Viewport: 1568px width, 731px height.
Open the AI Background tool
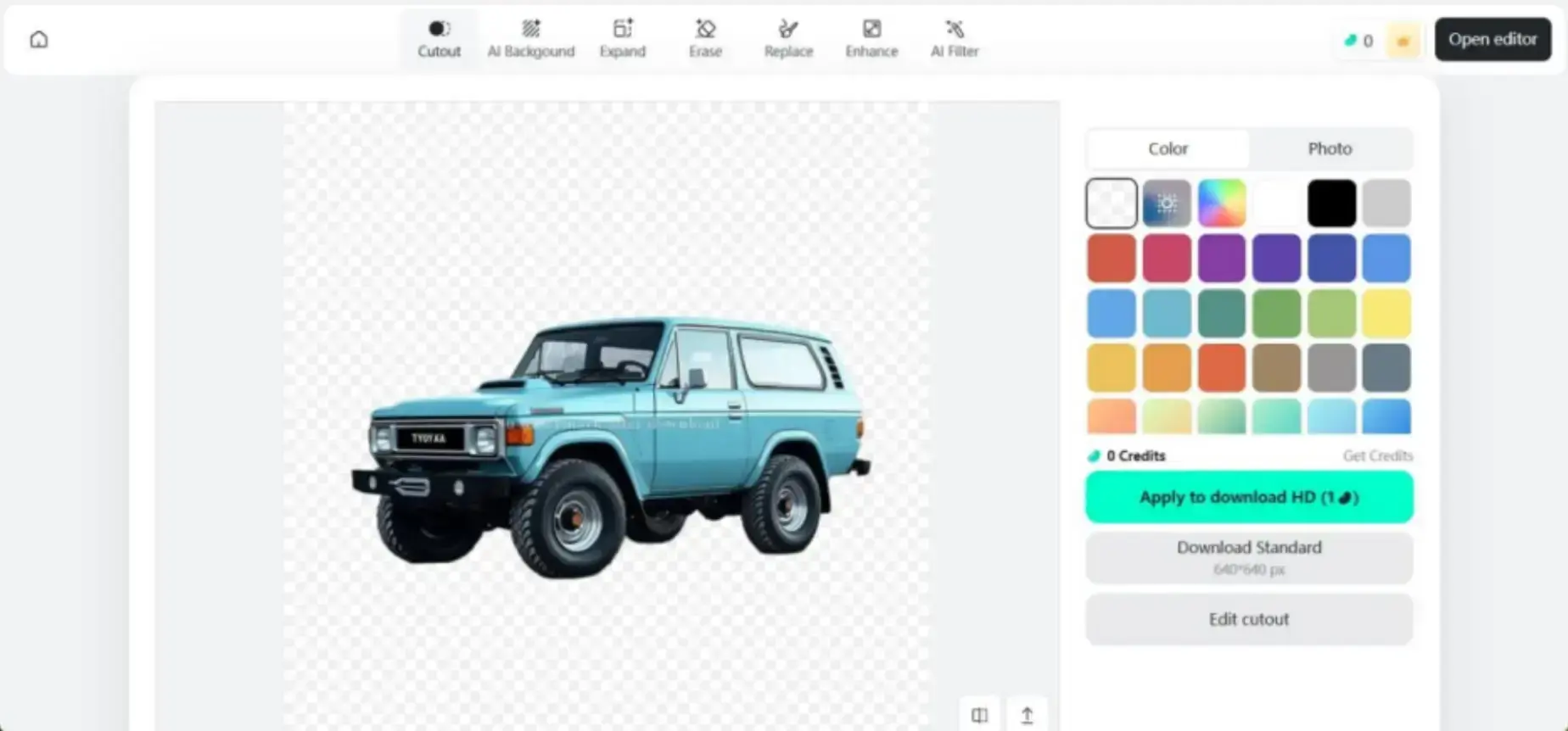530,39
